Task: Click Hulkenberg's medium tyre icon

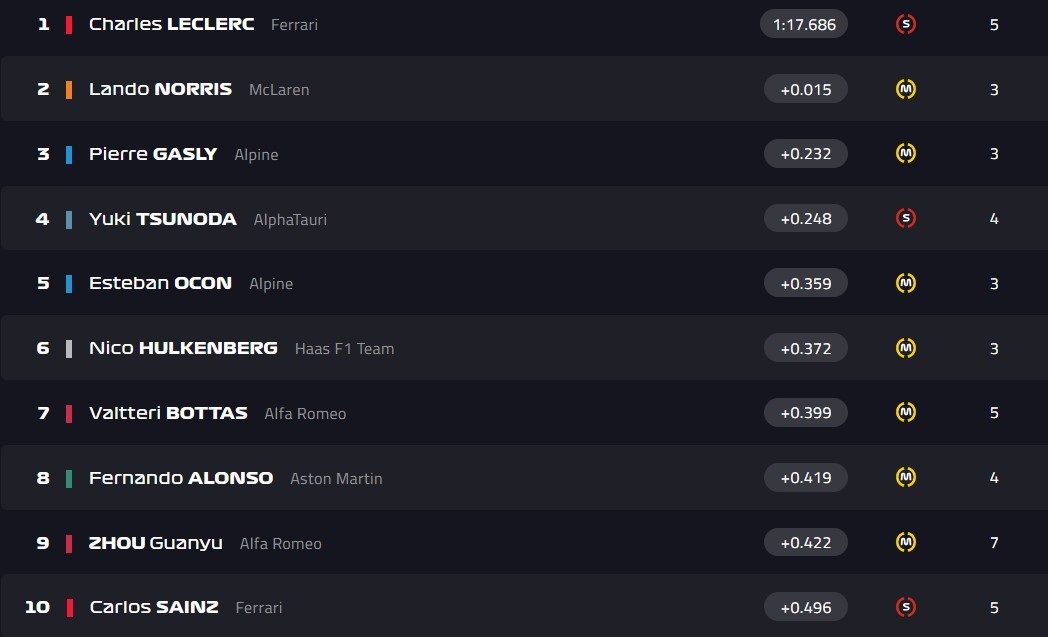Action: pyautogui.click(x=905, y=348)
